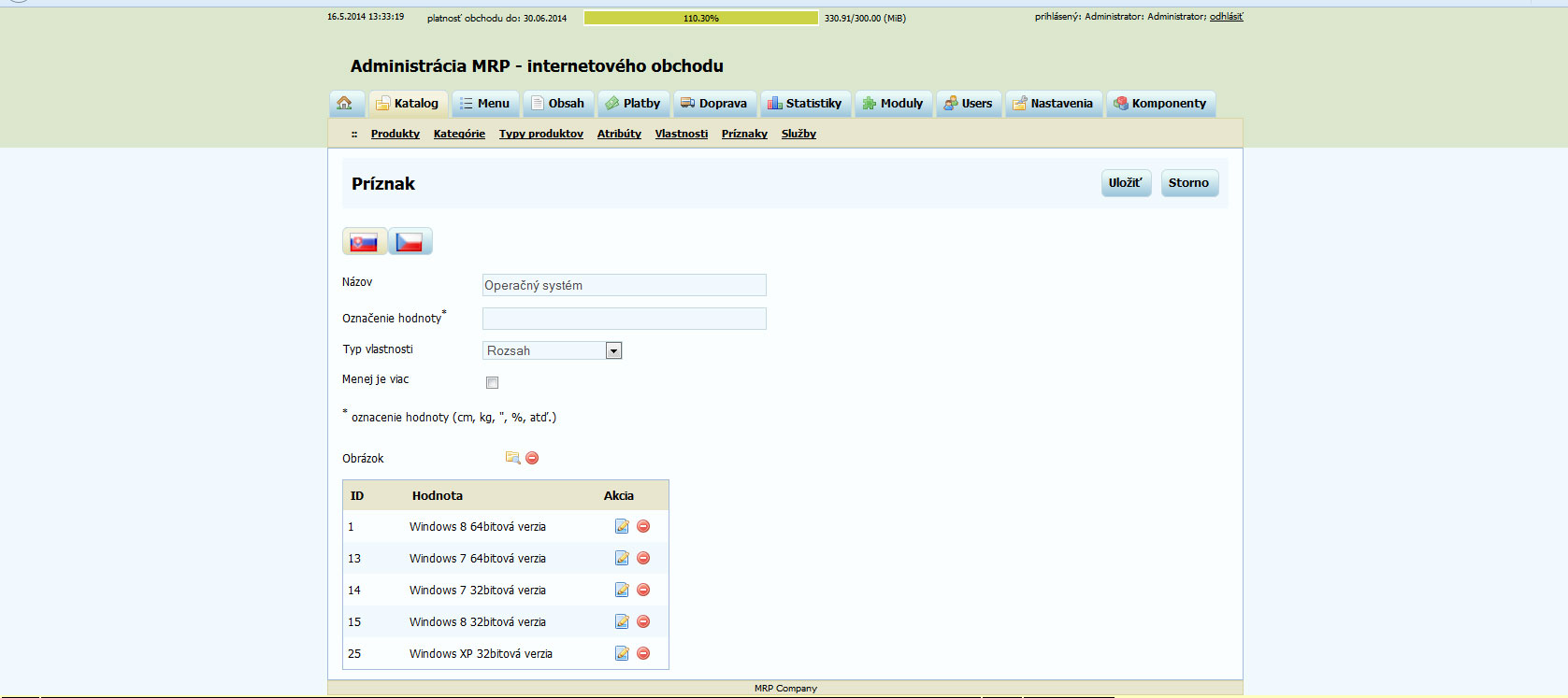Image resolution: width=1568 pixels, height=698 pixels.
Task: Open the Katalog tab
Action: 408,104
